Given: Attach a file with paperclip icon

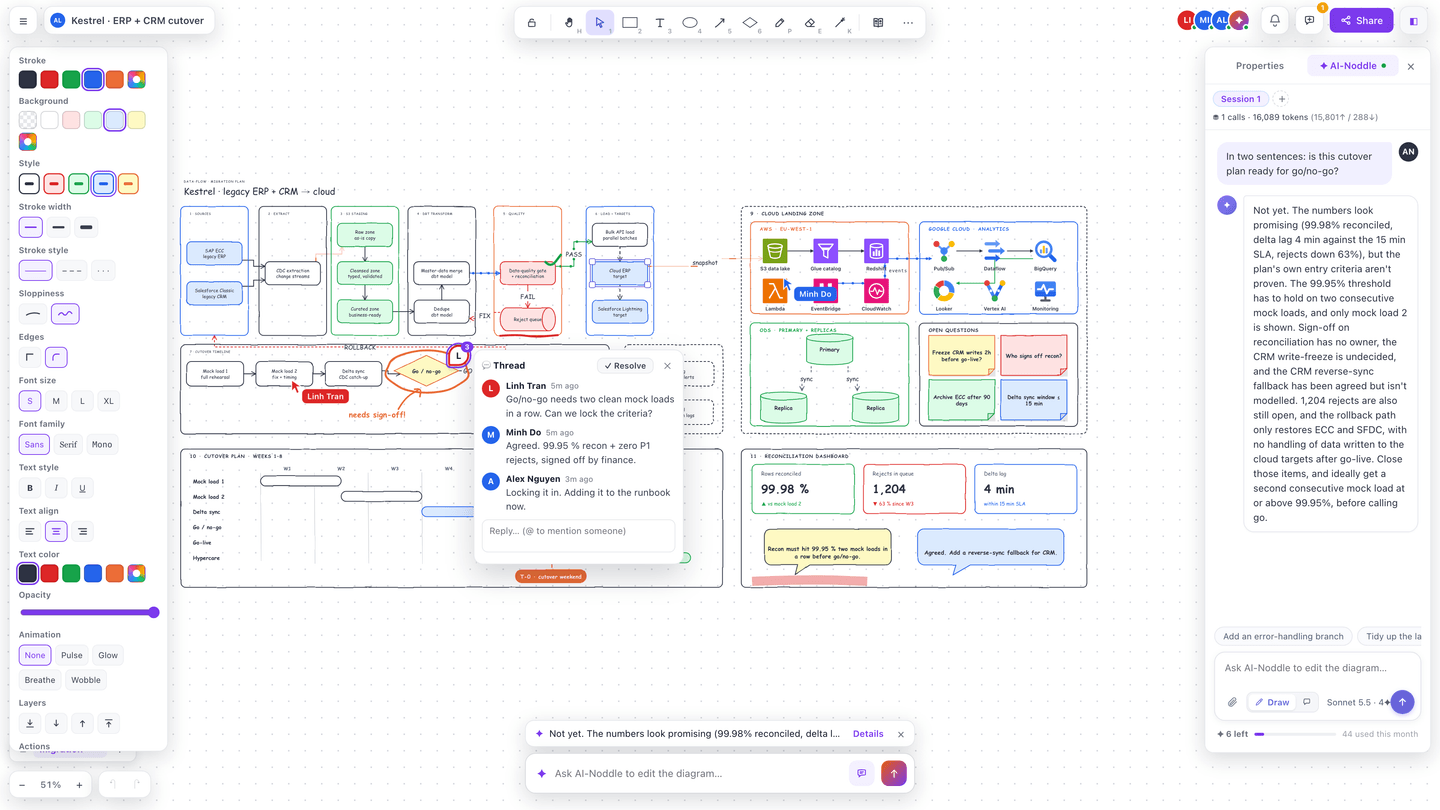Looking at the screenshot, I should 1232,702.
